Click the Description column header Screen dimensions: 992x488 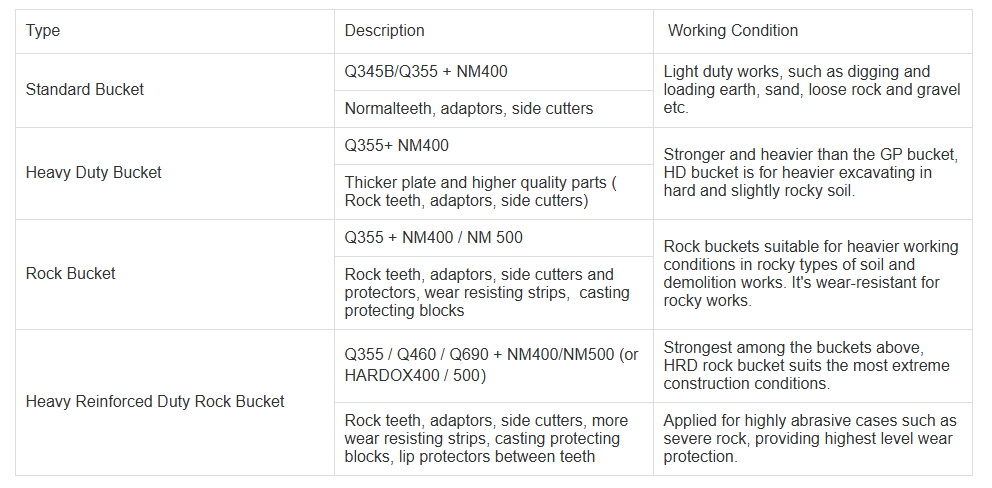tap(385, 31)
